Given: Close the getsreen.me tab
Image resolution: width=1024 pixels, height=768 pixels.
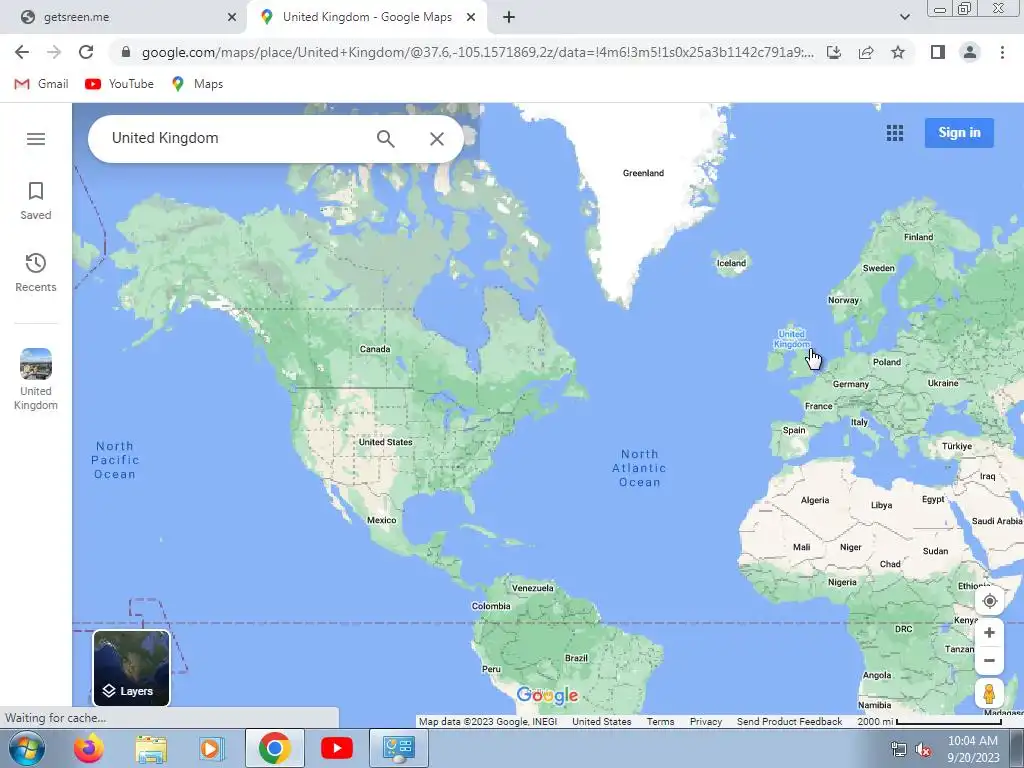Looking at the screenshot, I should (x=232, y=17).
